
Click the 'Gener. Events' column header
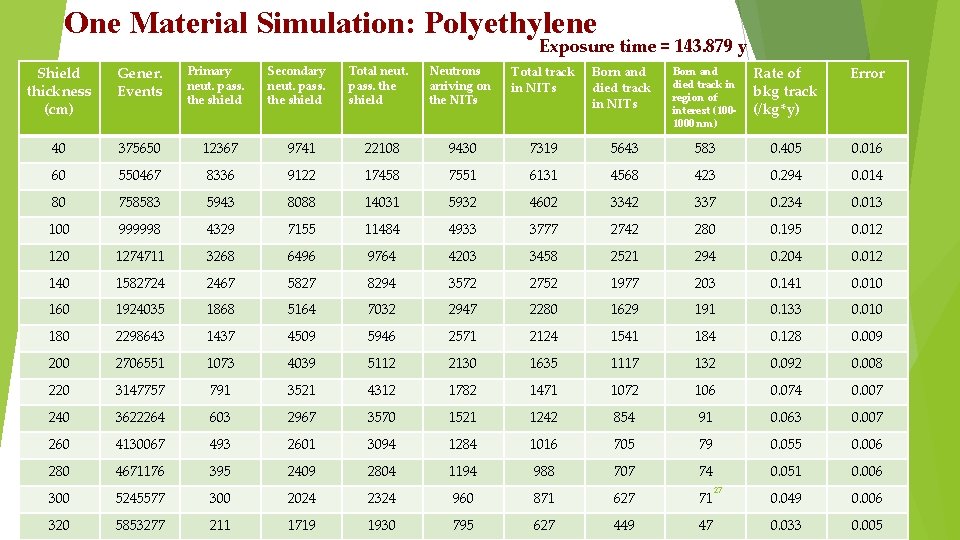(x=140, y=97)
